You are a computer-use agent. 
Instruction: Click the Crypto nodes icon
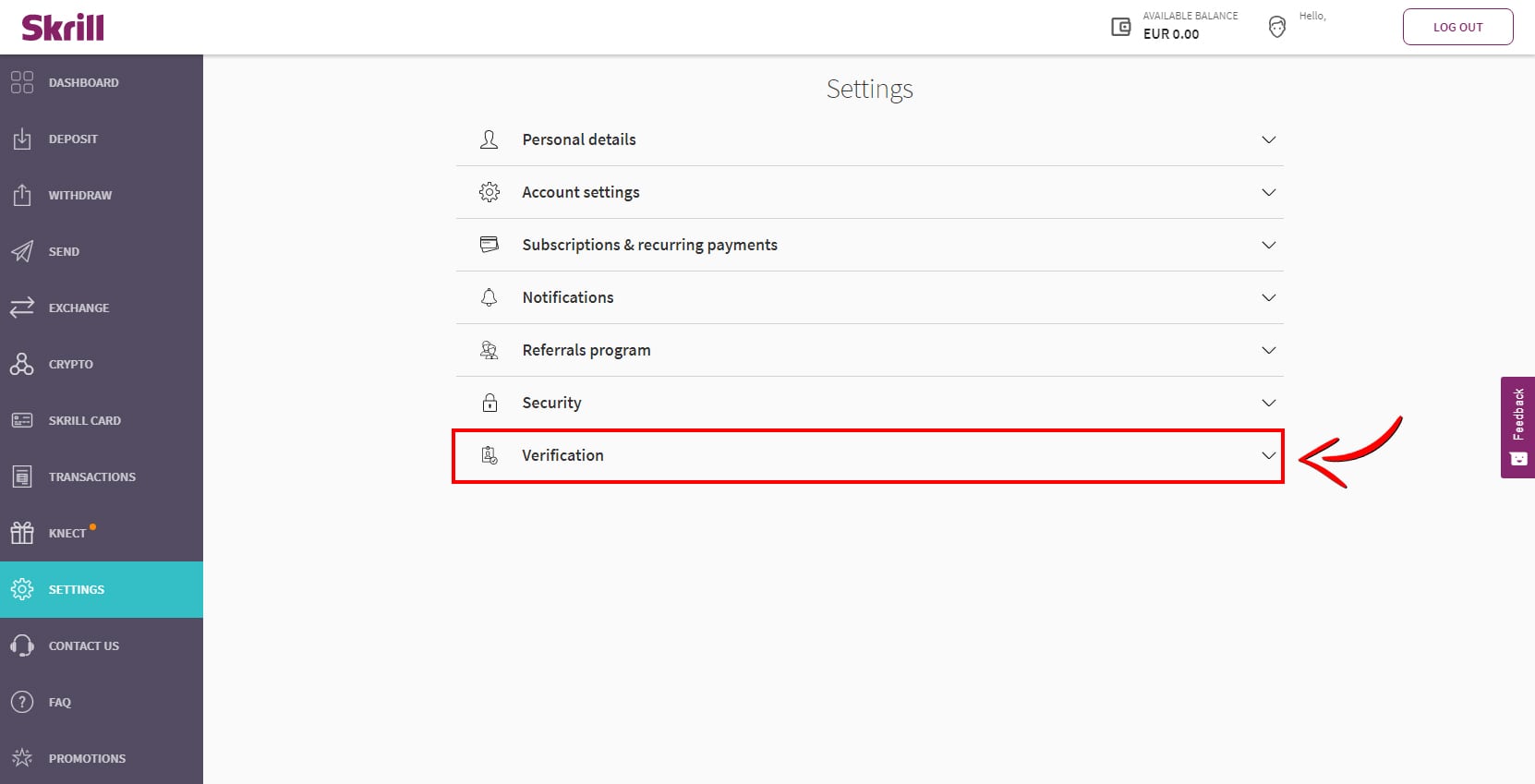click(x=22, y=364)
